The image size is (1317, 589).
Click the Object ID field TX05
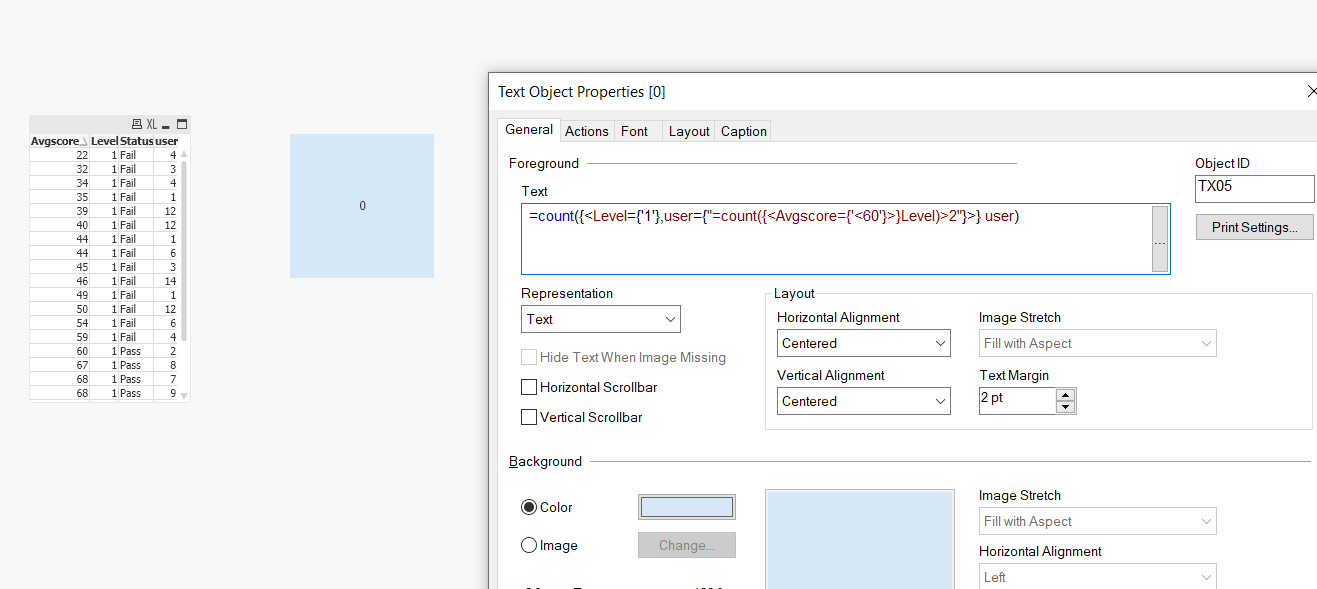pos(1255,189)
